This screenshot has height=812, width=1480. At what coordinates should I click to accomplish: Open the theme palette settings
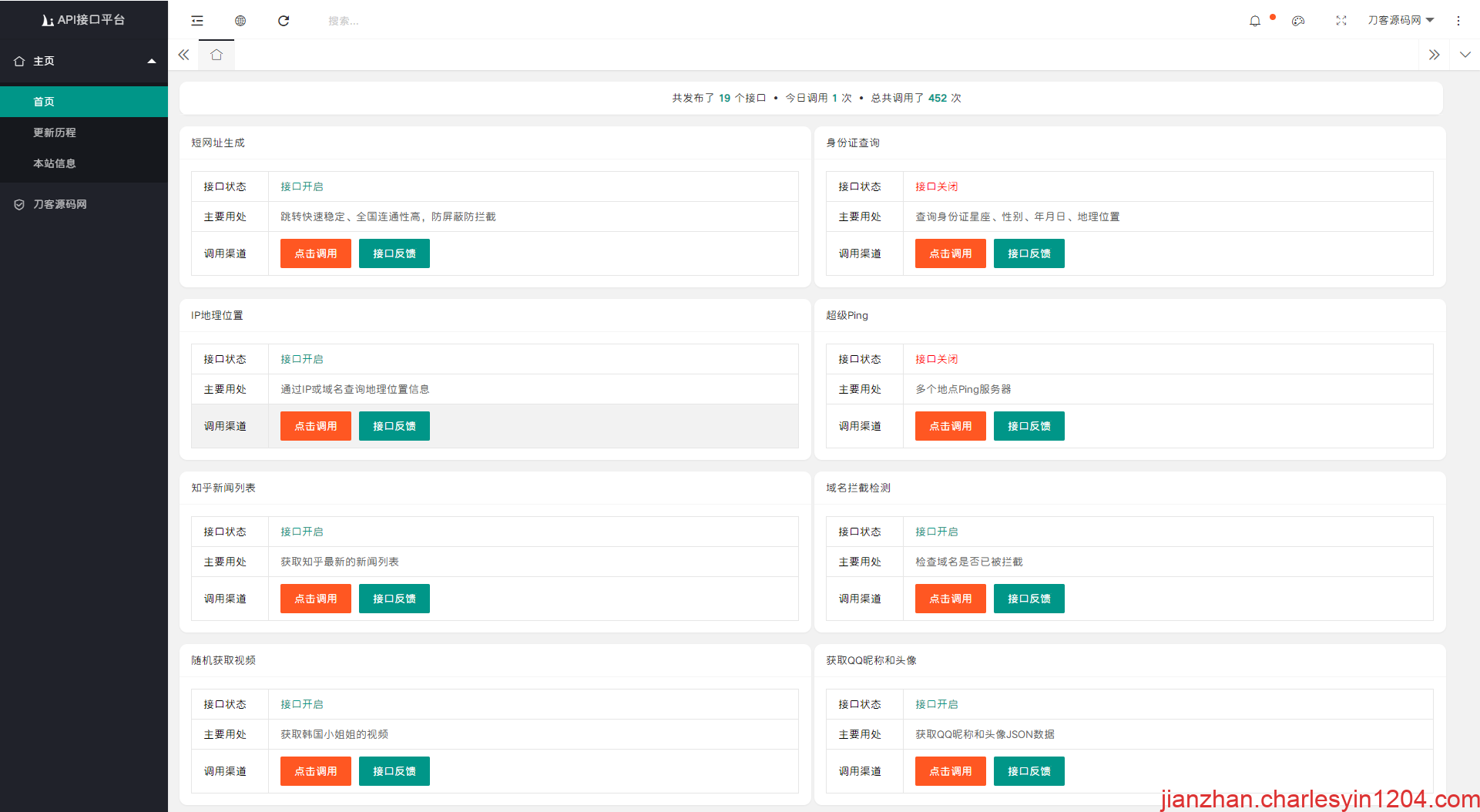[1298, 21]
